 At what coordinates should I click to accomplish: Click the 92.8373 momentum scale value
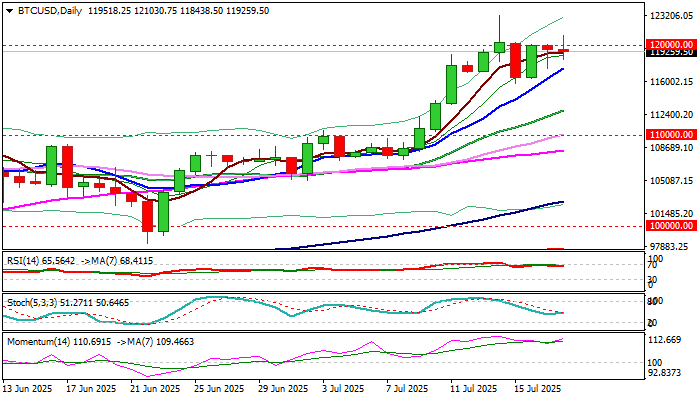[665, 372]
